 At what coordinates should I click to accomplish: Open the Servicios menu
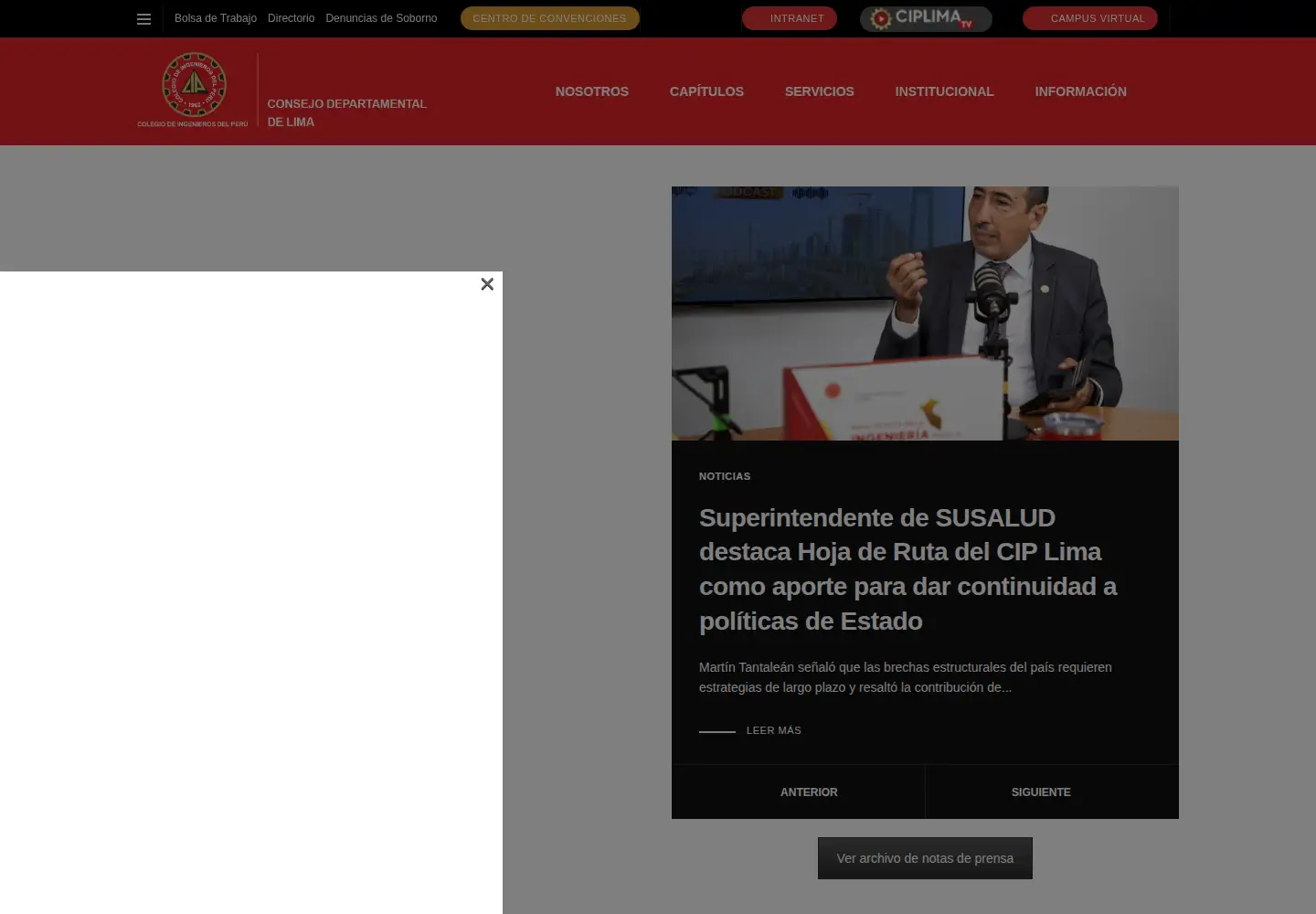click(x=820, y=91)
